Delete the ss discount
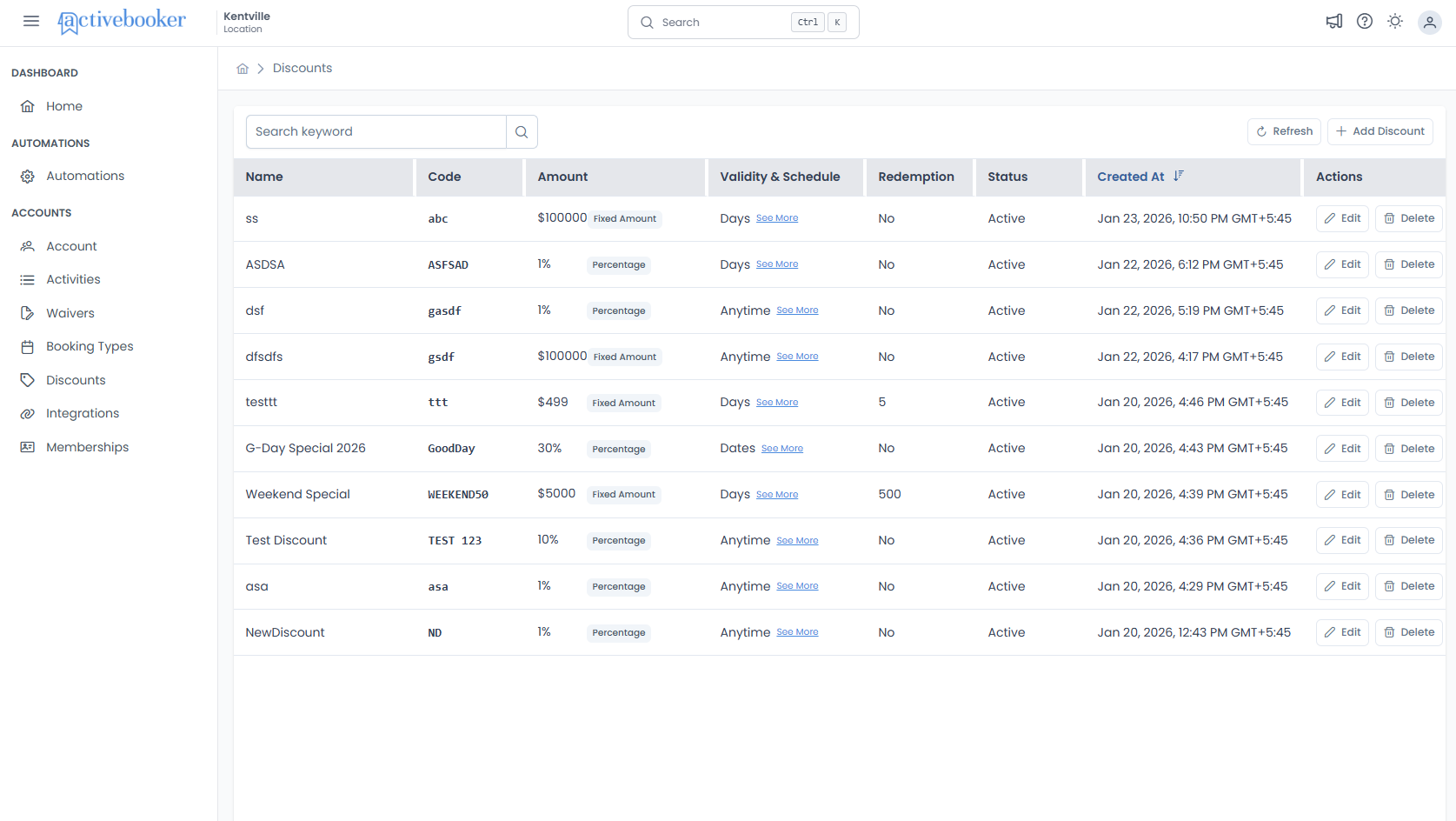Screen dimensions: 1456x821 (x=1408, y=218)
